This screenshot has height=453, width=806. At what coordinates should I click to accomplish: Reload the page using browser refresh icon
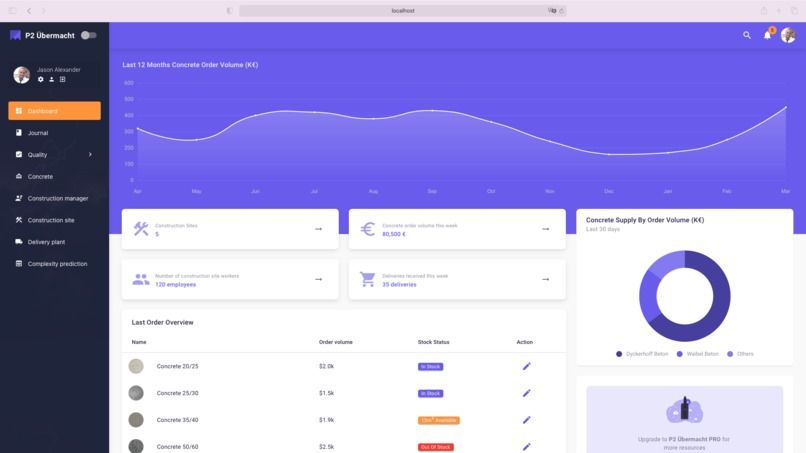point(561,10)
